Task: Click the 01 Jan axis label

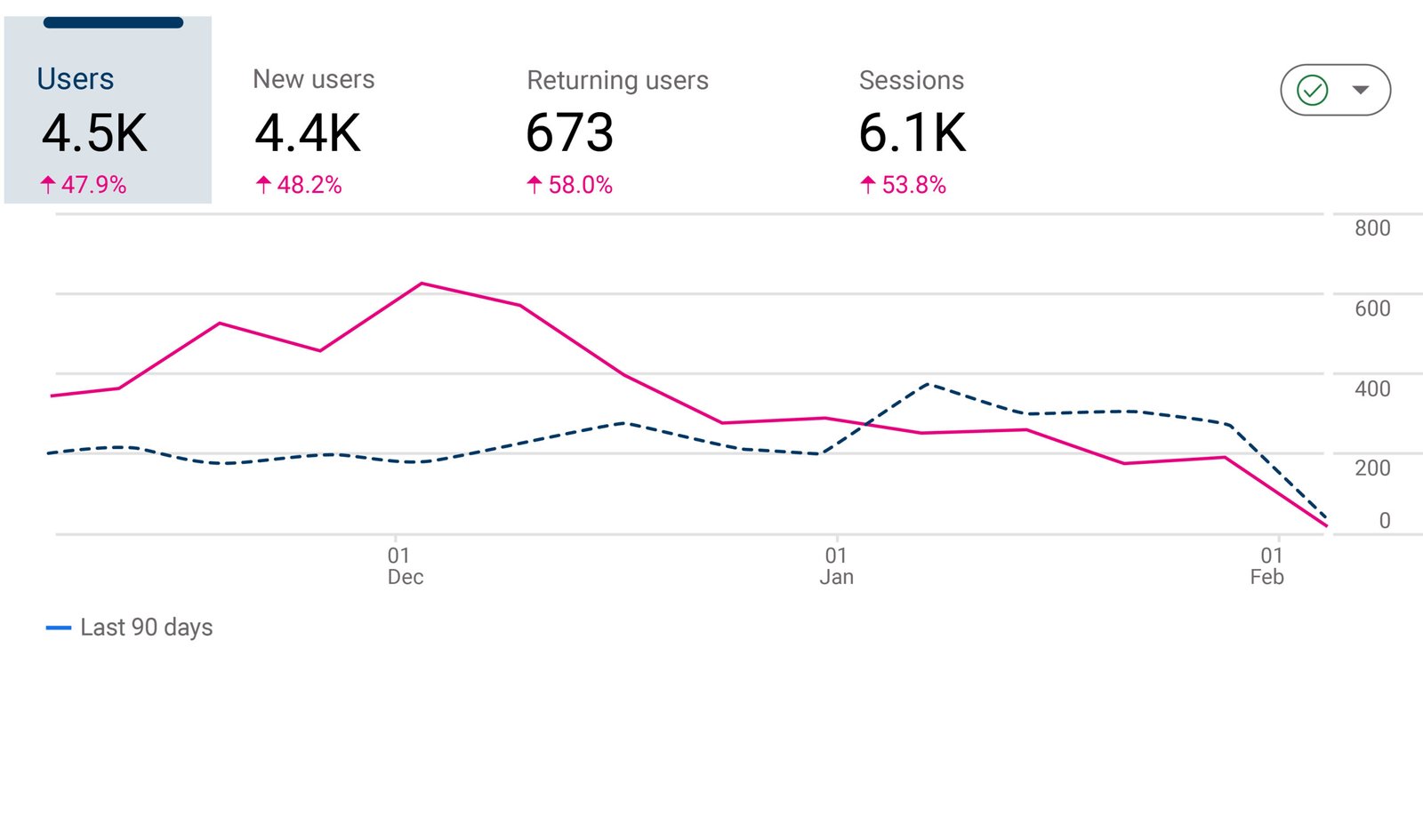Action: click(837, 564)
